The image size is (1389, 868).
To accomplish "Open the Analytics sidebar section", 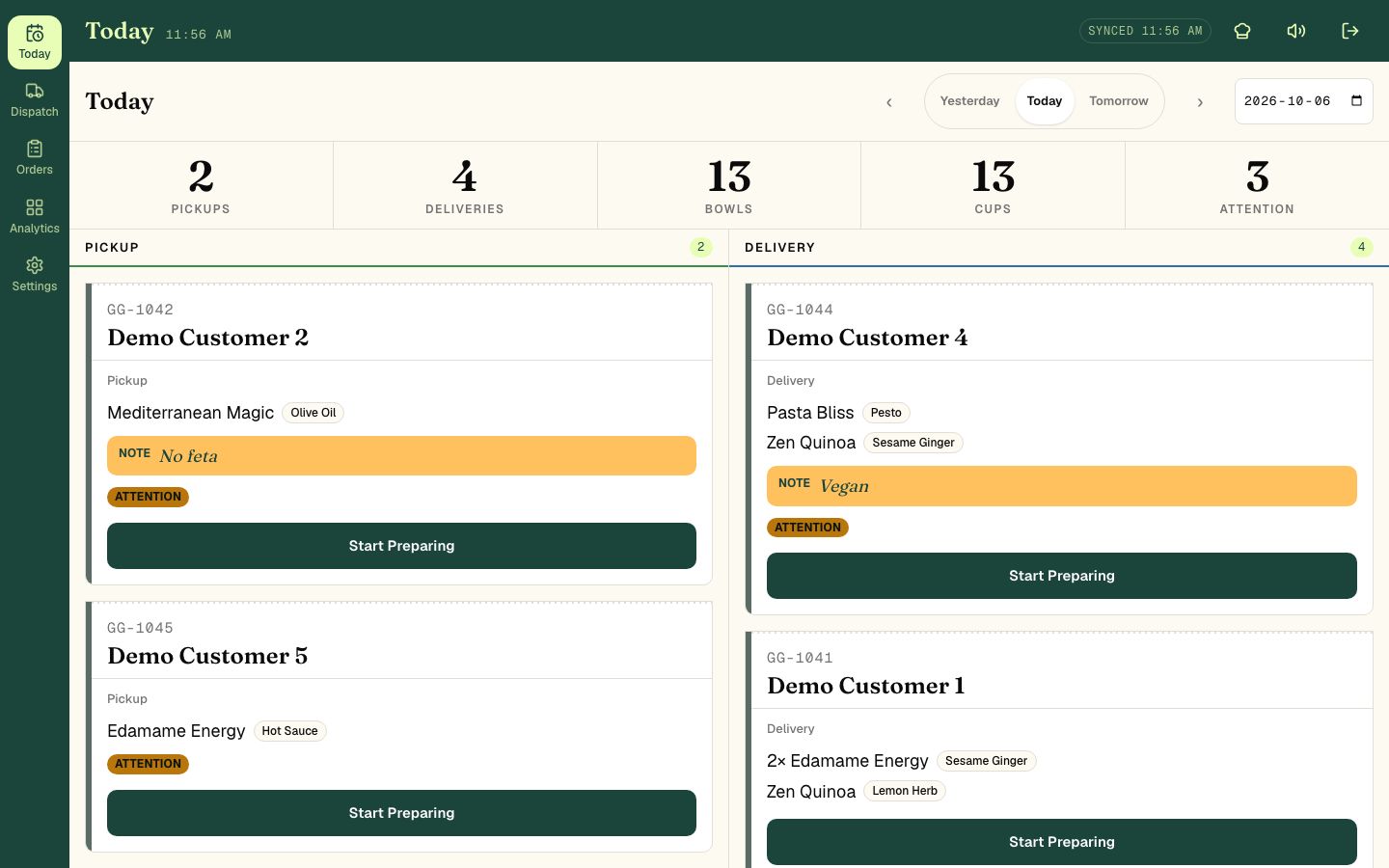I will tap(35, 217).
